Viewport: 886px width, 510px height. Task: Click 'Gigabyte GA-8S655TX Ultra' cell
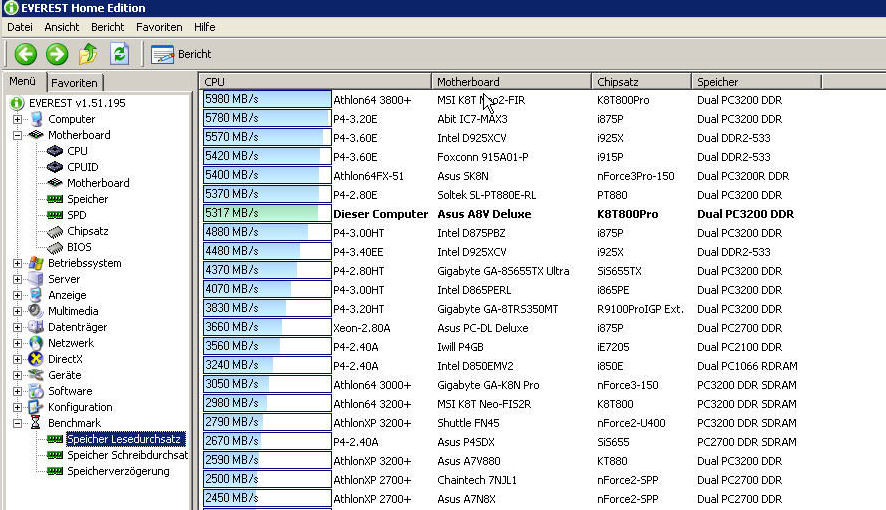pos(503,271)
